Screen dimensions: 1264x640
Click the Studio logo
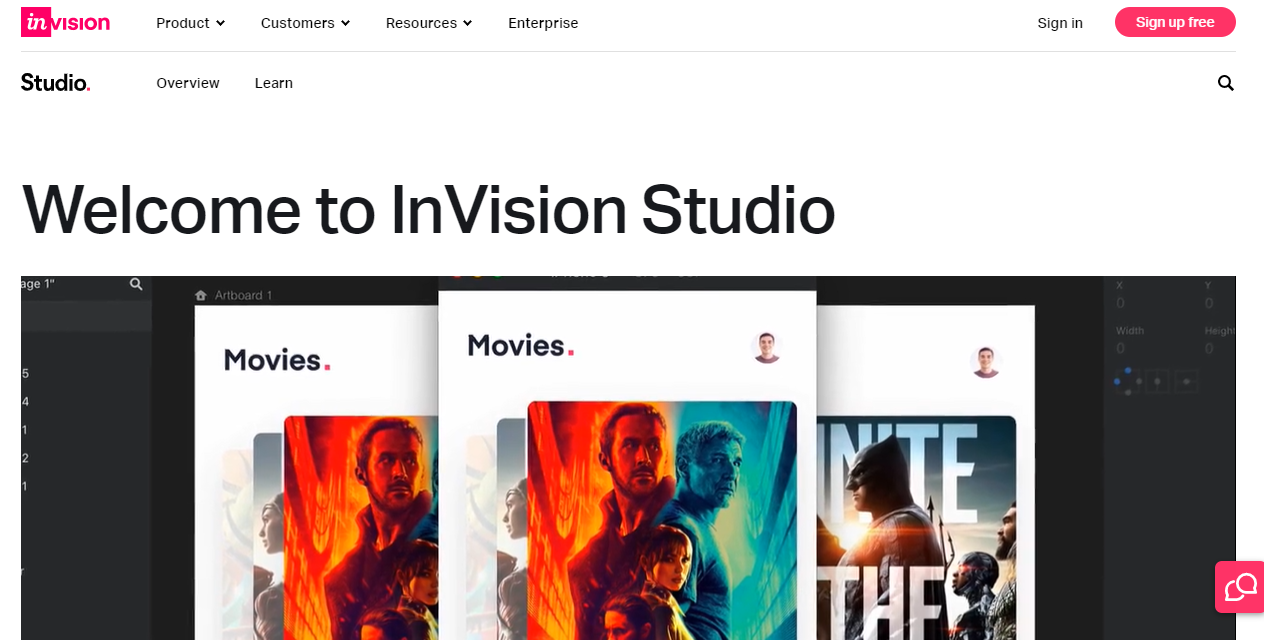coord(56,83)
